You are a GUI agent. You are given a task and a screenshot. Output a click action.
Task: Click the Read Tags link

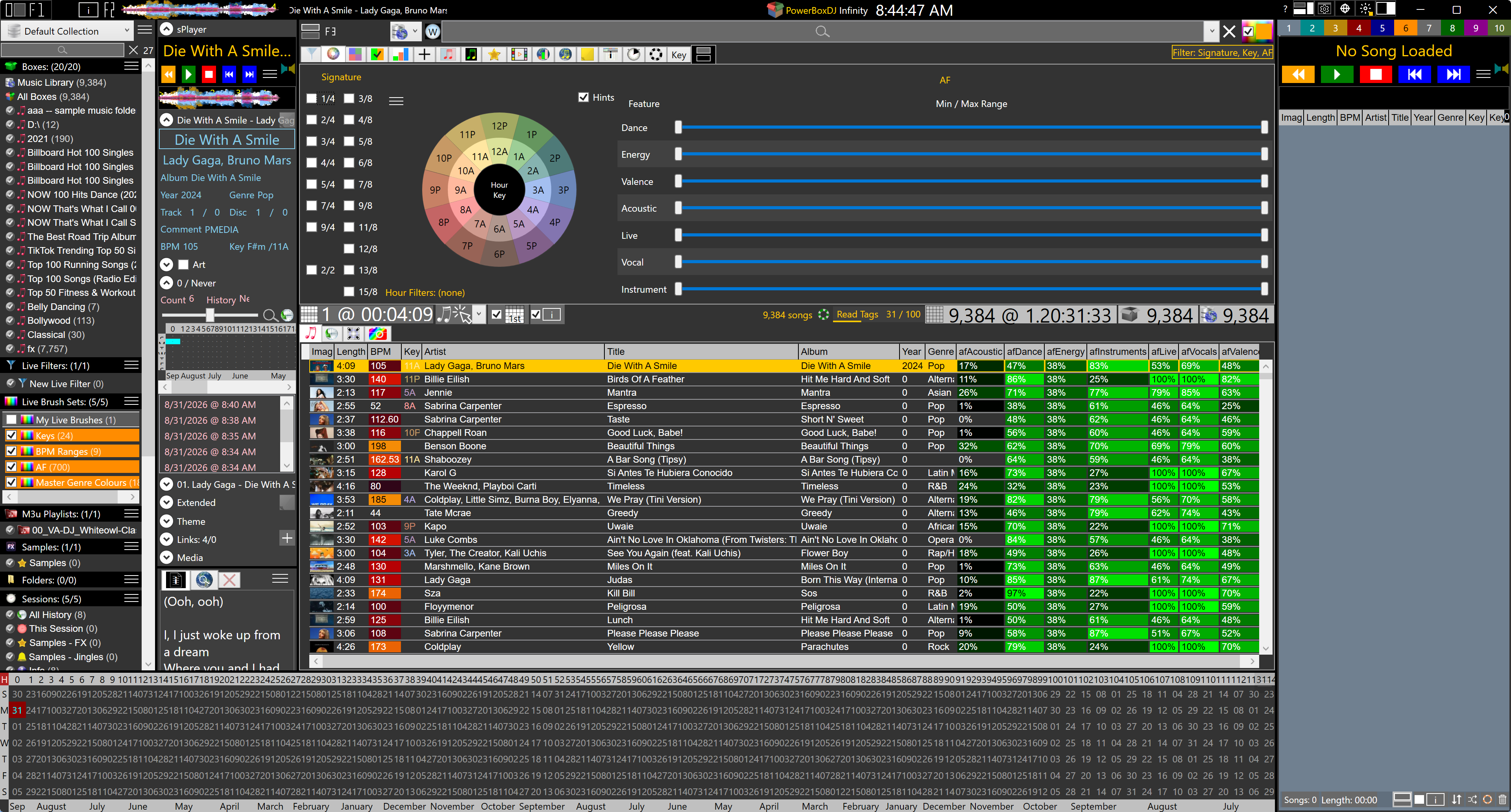point(857,314)
